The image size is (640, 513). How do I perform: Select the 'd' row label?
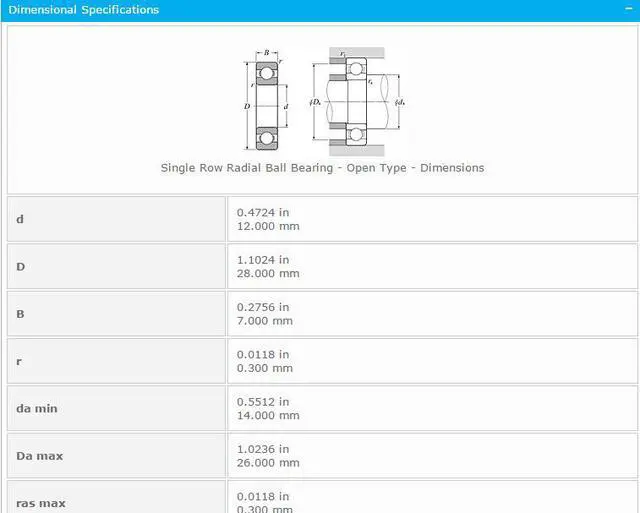[20, 219]
